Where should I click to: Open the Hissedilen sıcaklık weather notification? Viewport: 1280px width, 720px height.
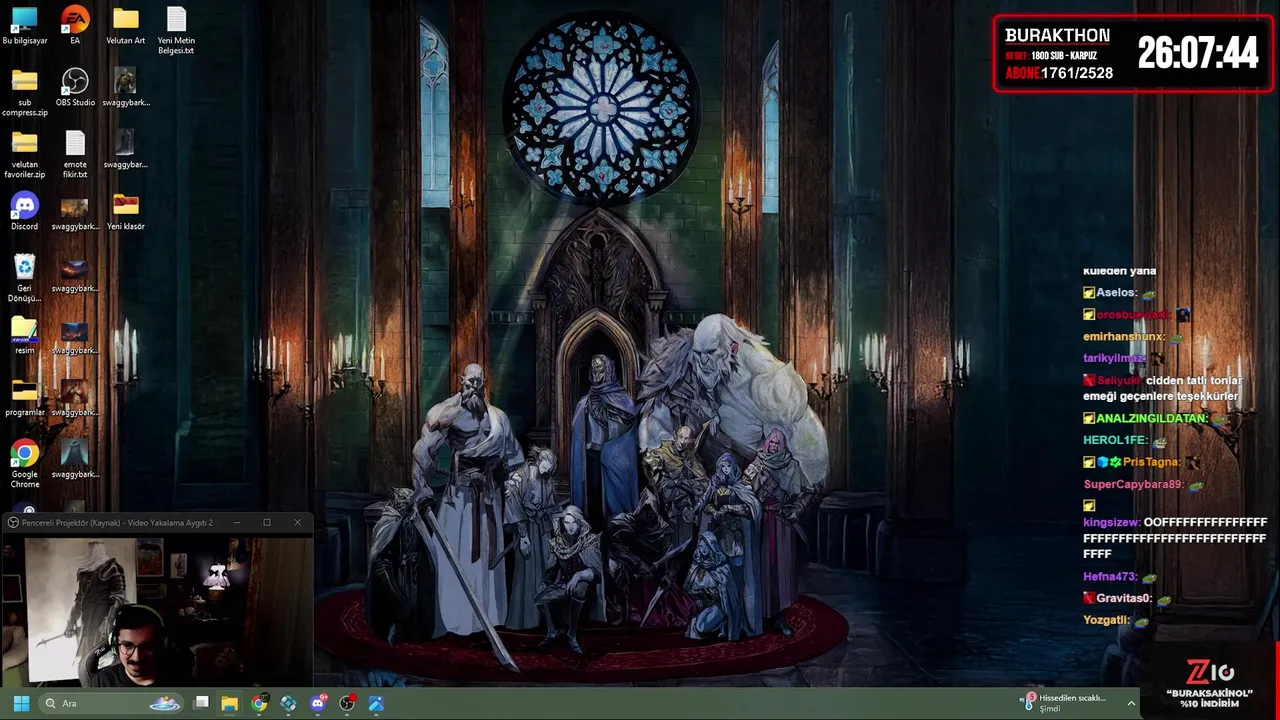pyautogui.click(x=1064, y=703)
